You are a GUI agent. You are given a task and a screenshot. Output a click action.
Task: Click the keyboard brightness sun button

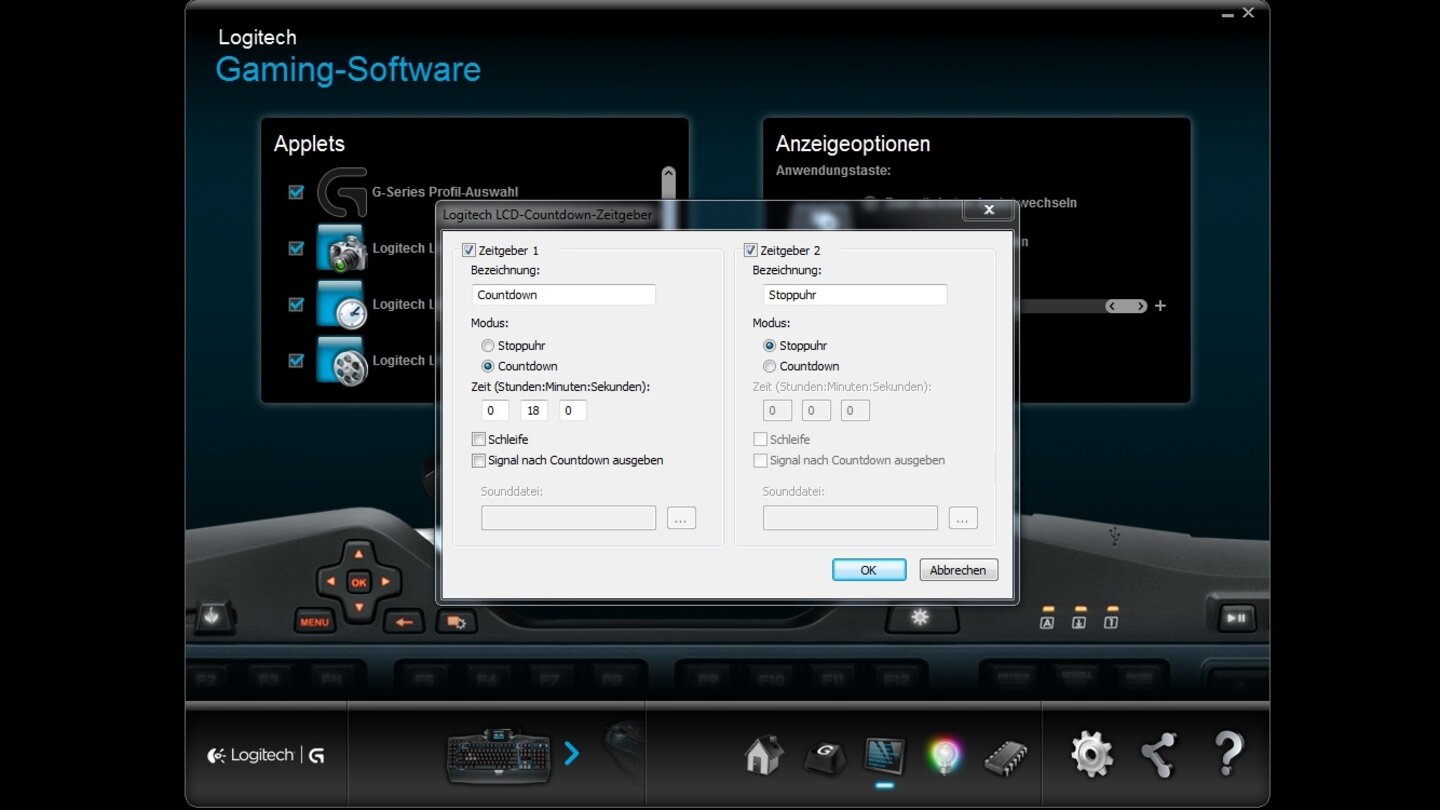(920, 618)
